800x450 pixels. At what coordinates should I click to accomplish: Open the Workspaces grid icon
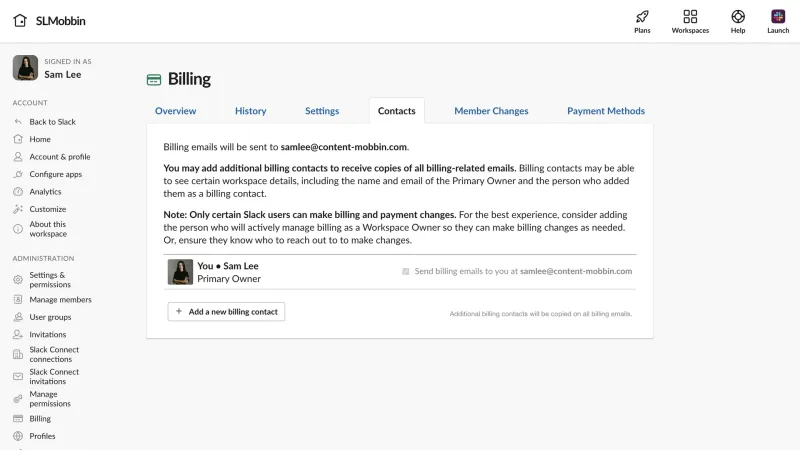click(690, 16)
